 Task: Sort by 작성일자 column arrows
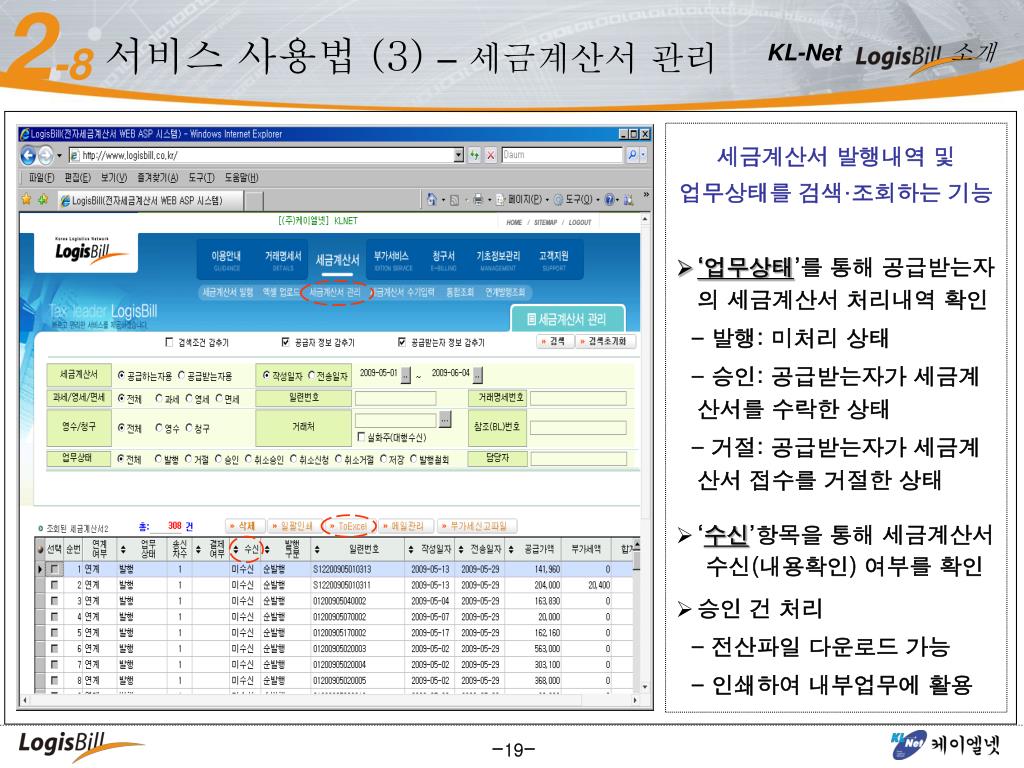[x=411, y=550]
